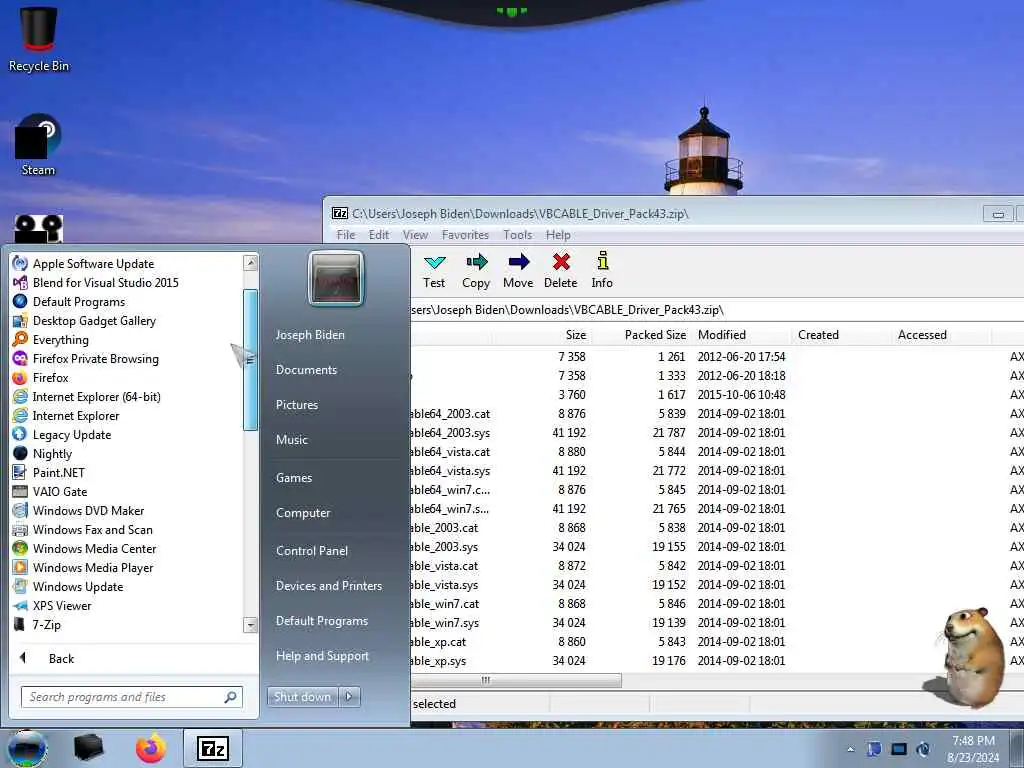Open Firefox from the taskbar
The height and width of the screenshot is (768, 1024).
coord(151,748)
